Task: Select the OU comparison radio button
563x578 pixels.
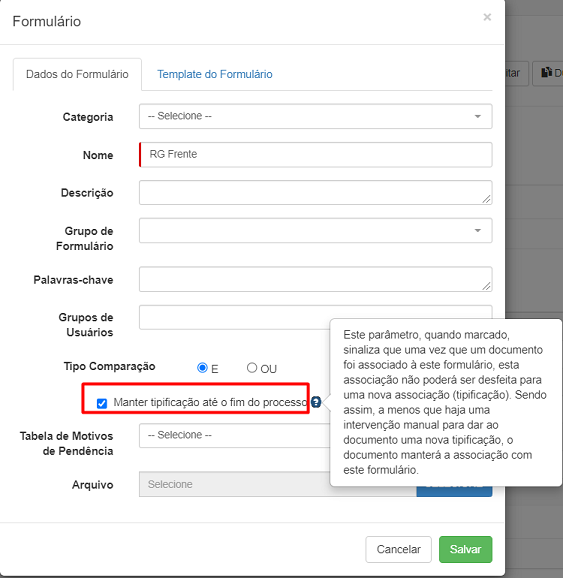Action: 252,368
